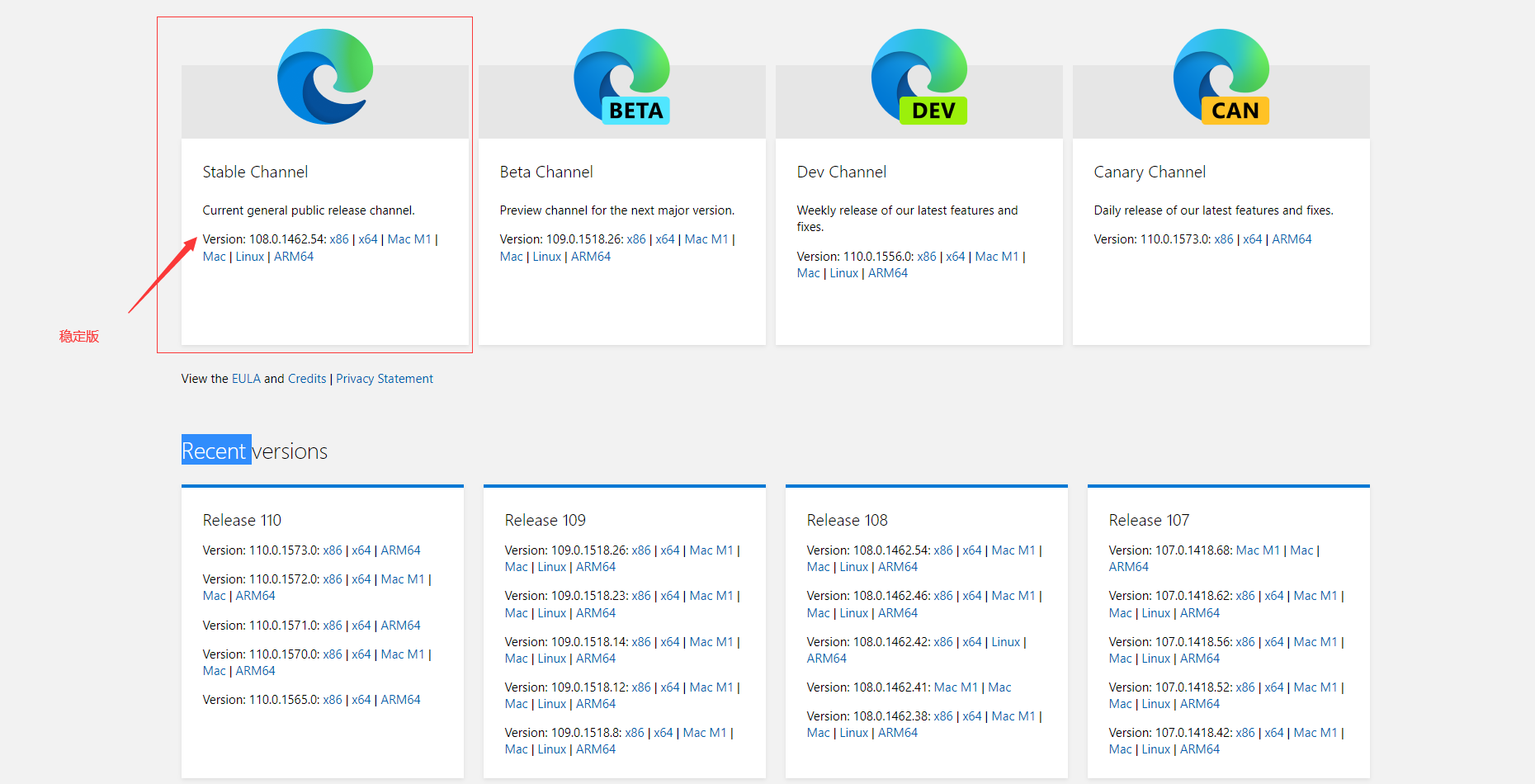Download Beta Channel x64 driver
Screen dimensions: 1535x784
665,239
